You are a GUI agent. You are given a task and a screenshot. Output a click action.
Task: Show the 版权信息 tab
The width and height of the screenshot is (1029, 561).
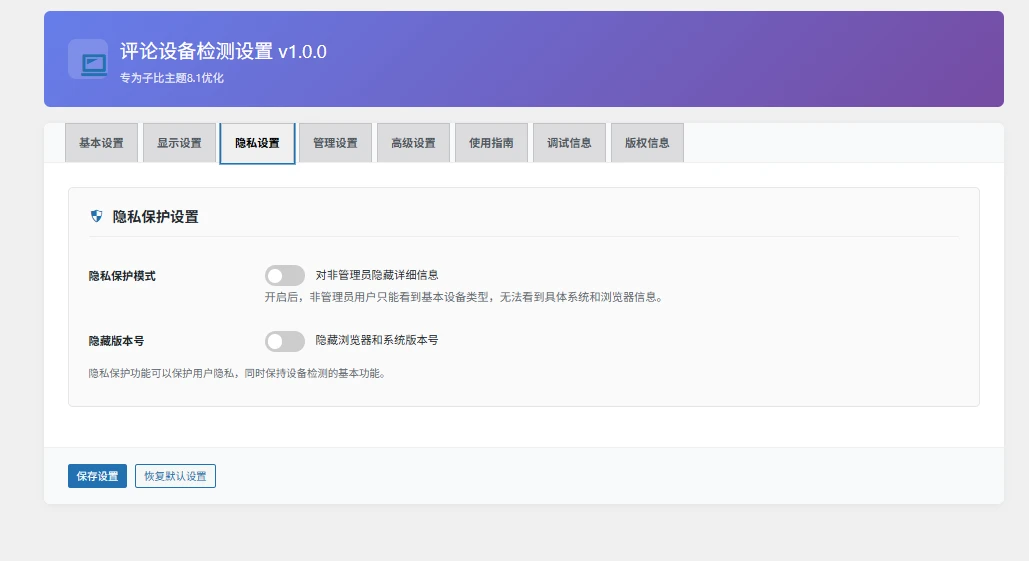[647, 143]
